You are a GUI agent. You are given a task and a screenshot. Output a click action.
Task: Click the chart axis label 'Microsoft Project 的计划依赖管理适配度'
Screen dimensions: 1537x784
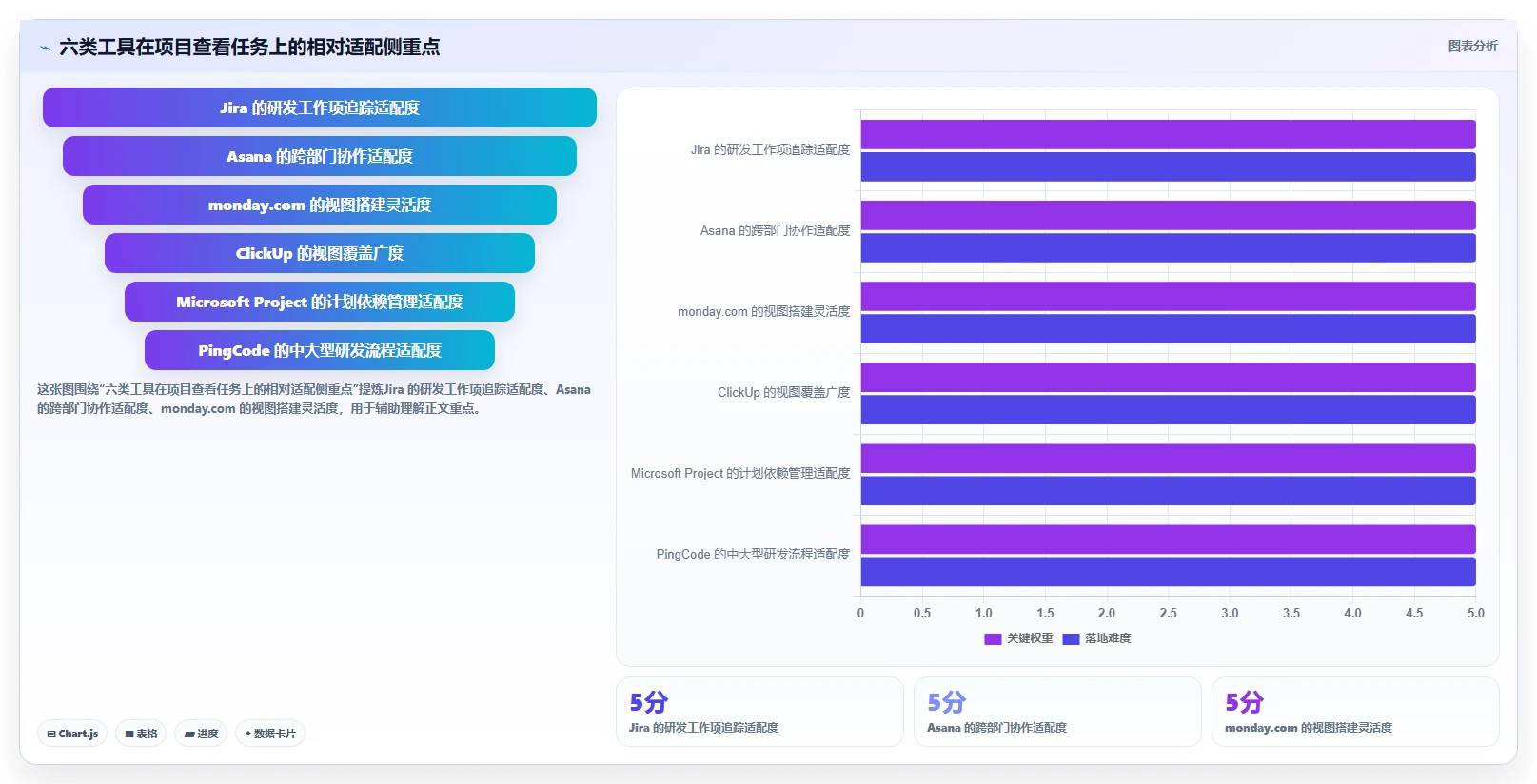coord(740,473)
